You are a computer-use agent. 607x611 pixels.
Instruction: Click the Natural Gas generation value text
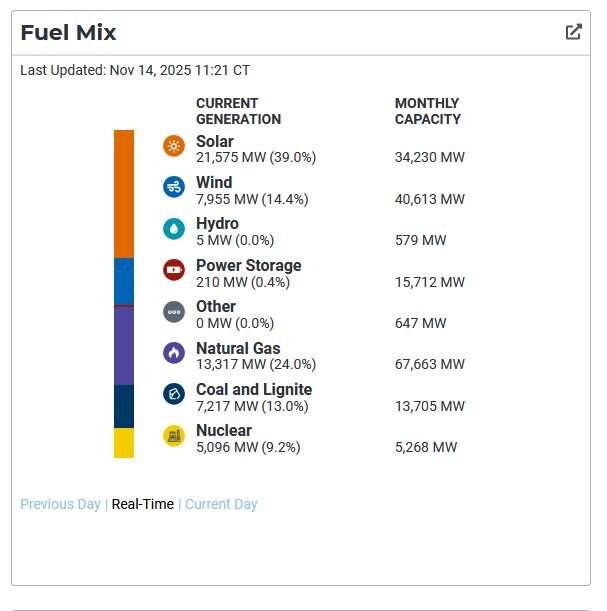(x=256, y=364)
